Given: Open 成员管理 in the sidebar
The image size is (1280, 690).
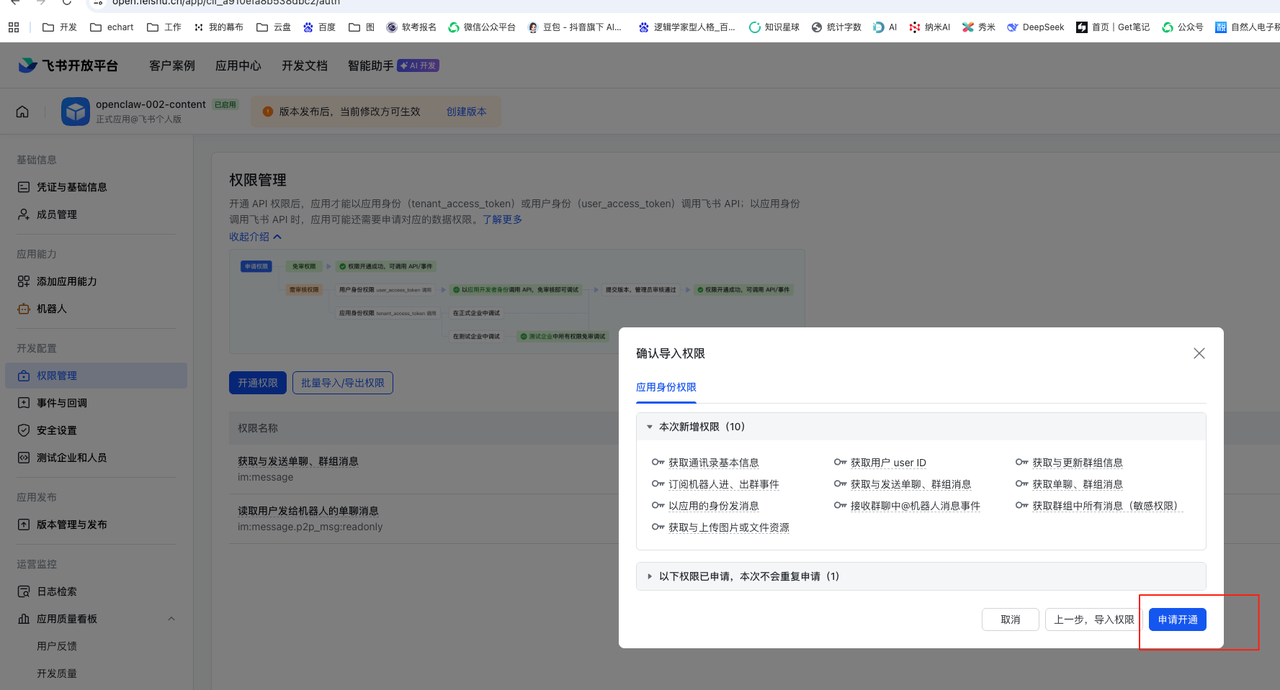Looking at the screenshot, I should click(x=56, y=214).
